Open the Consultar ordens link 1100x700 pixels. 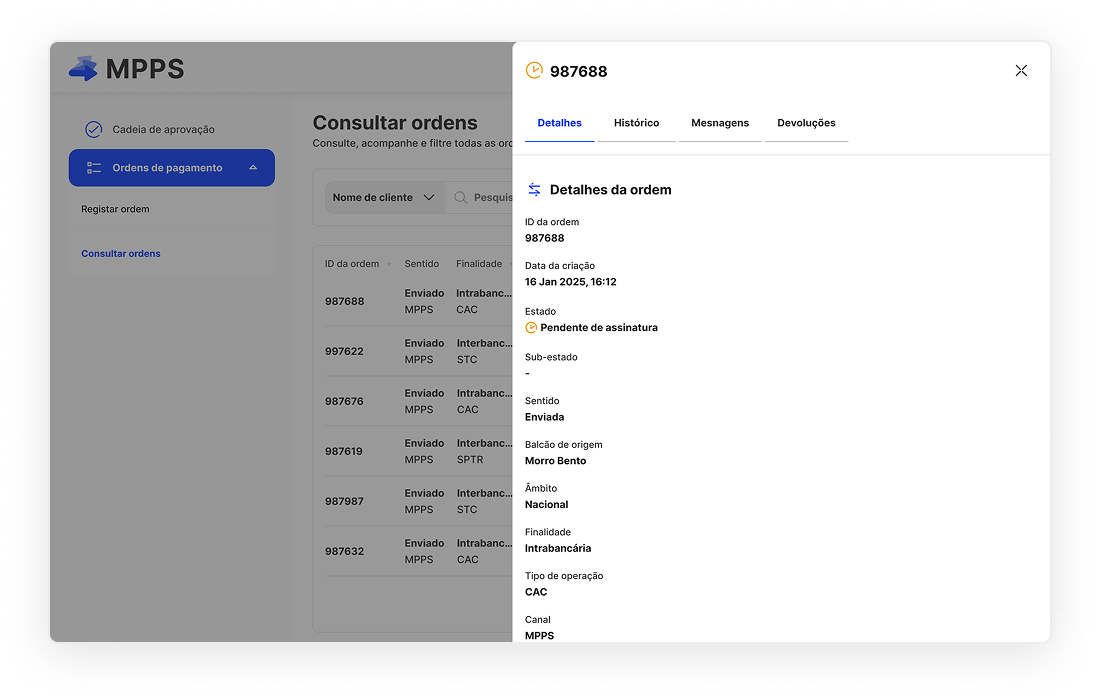pos(121,254)
